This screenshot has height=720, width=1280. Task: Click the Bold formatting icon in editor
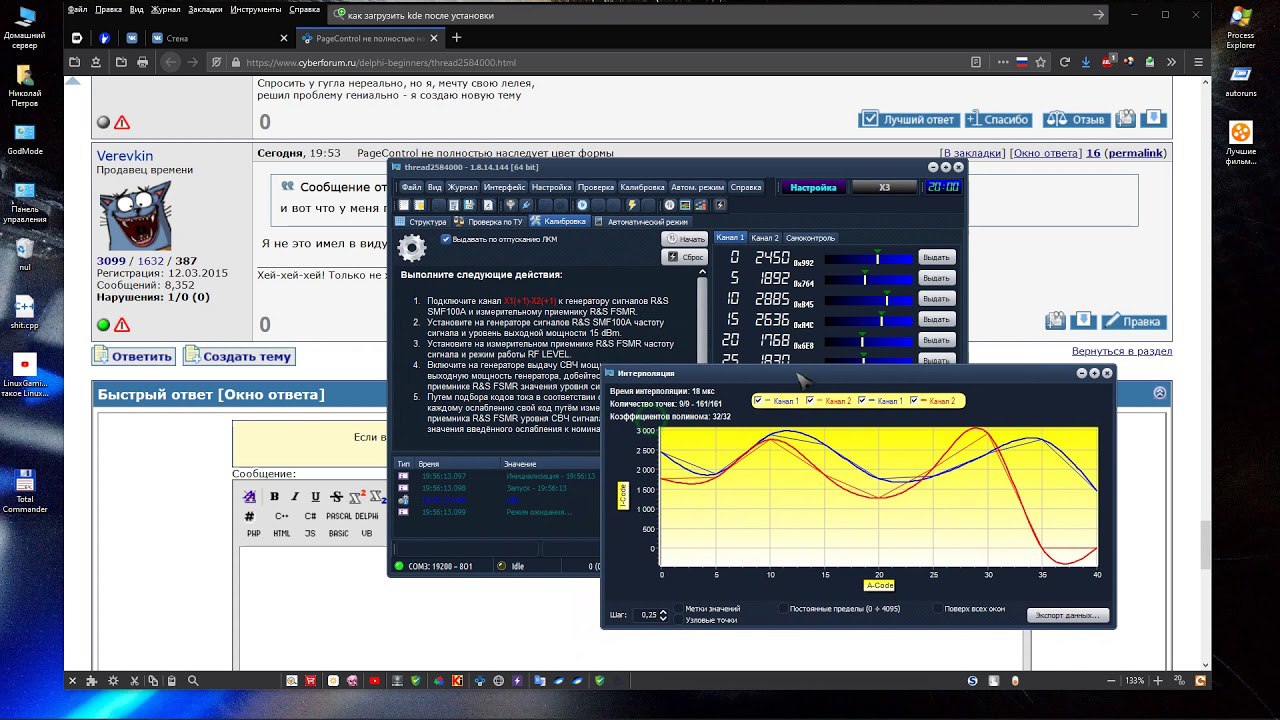(x=274, y=497)
